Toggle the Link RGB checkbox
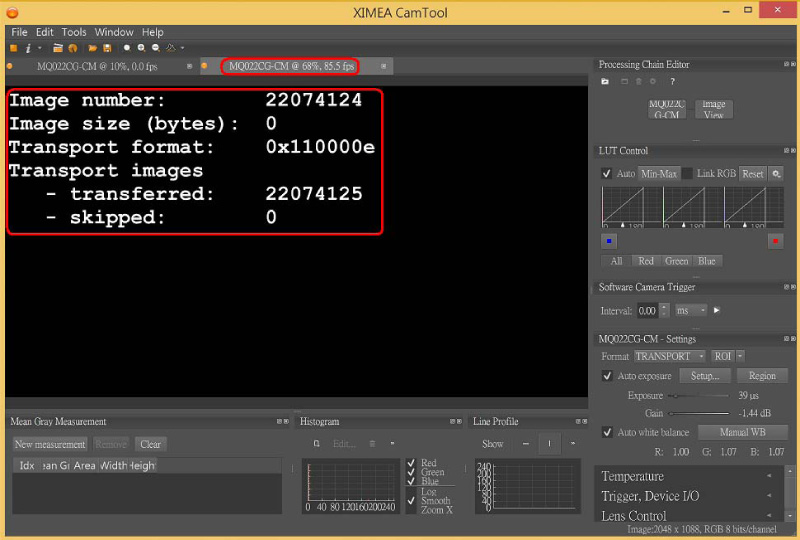The image size is (800, 540). pyautogui.click(x=688, y=174)
